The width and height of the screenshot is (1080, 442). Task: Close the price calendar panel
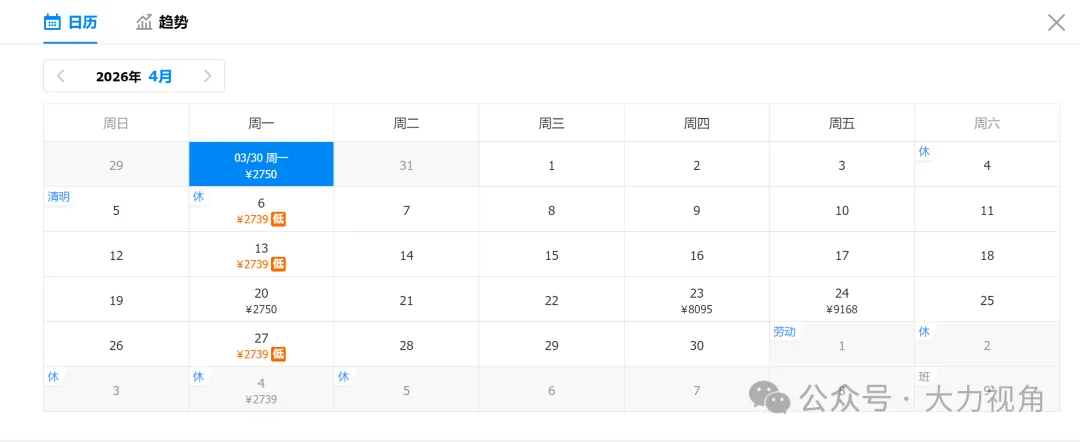(1056, 22)
